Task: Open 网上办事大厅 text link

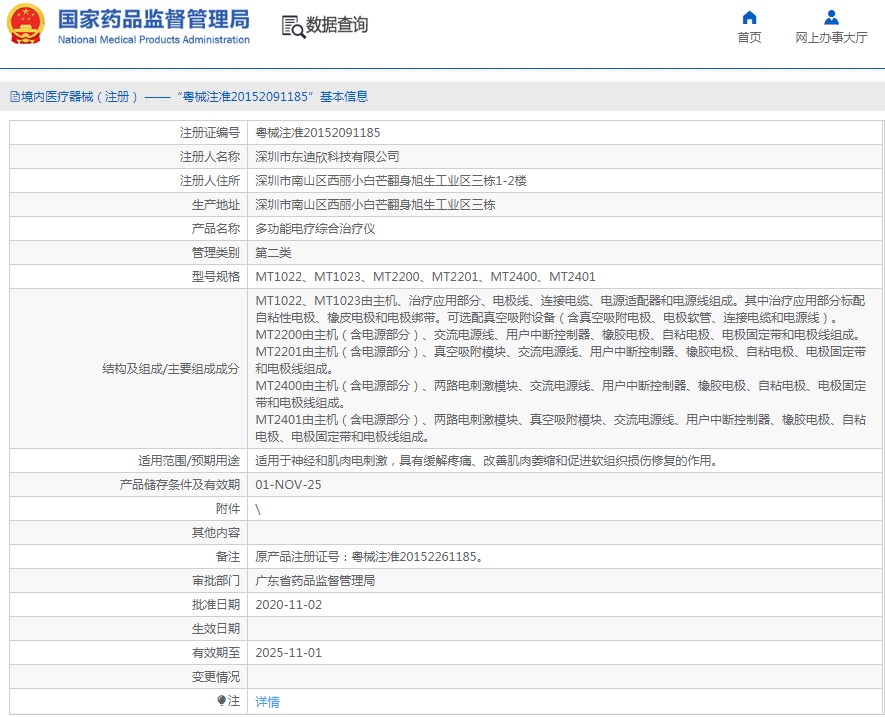Action: (x=831, y=38)
